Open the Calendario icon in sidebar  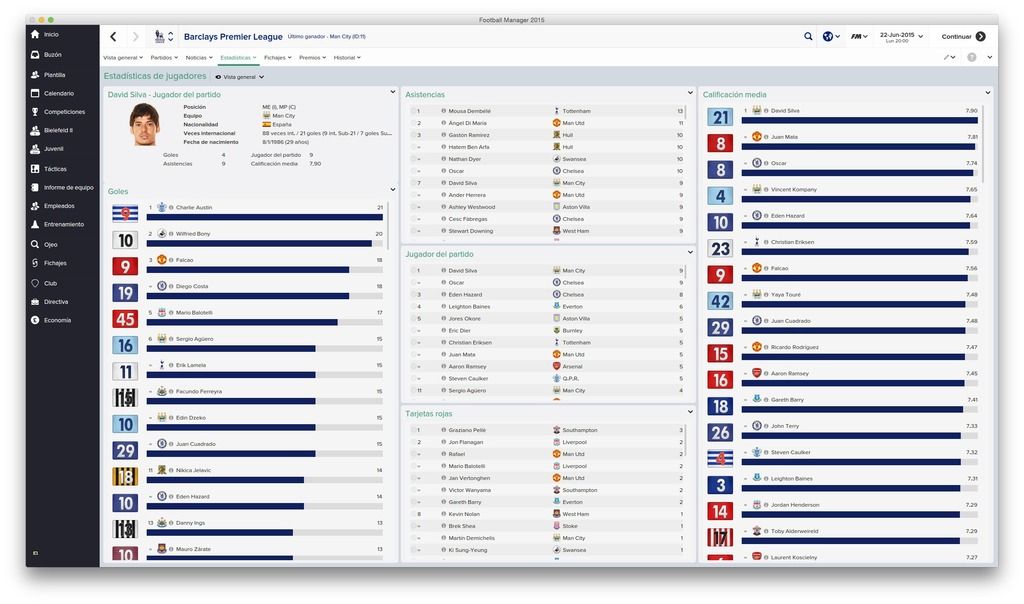[x=35, y=93]
